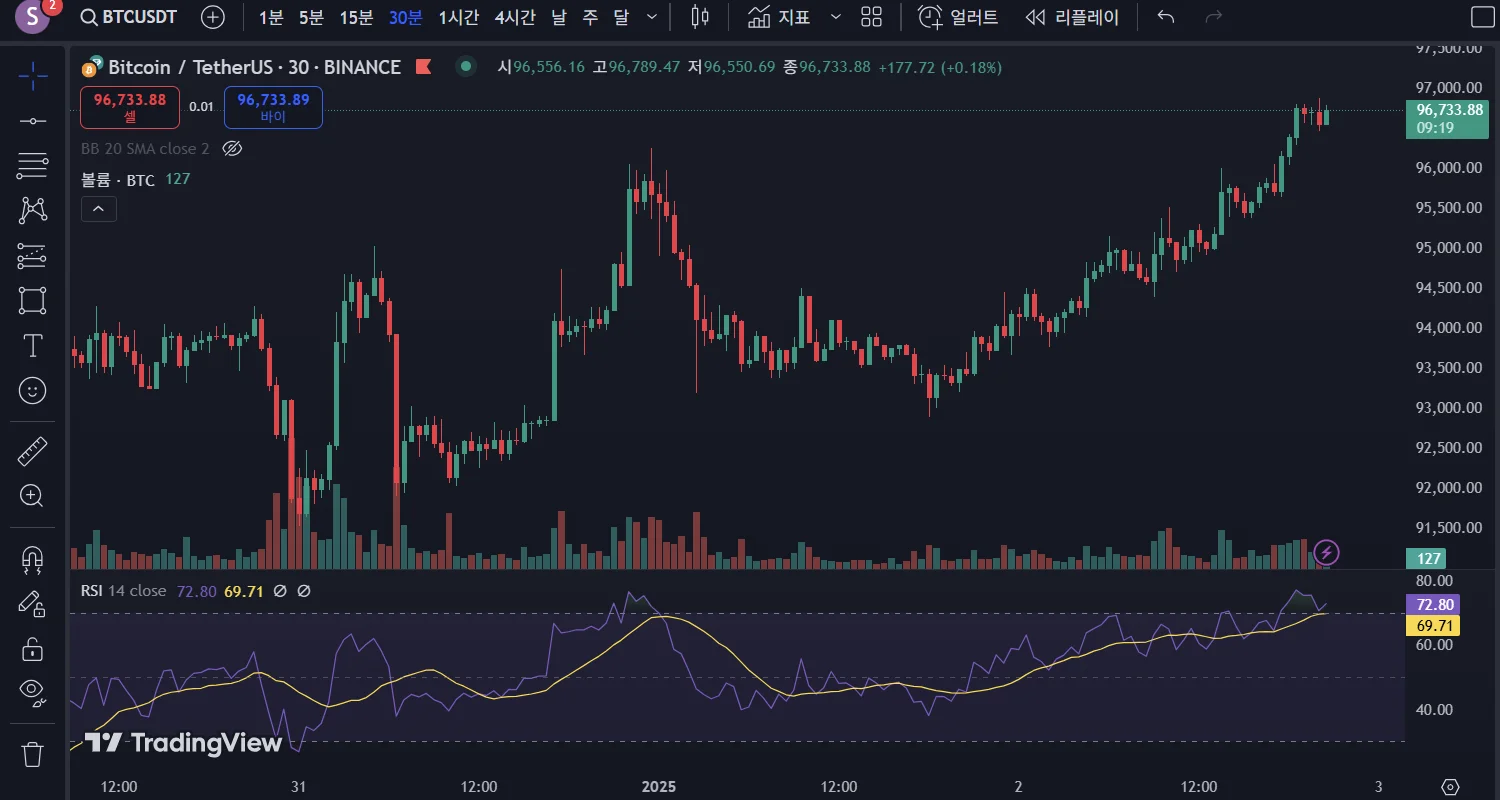Click the RSI value 72.80 label

tap(1432, 605)
